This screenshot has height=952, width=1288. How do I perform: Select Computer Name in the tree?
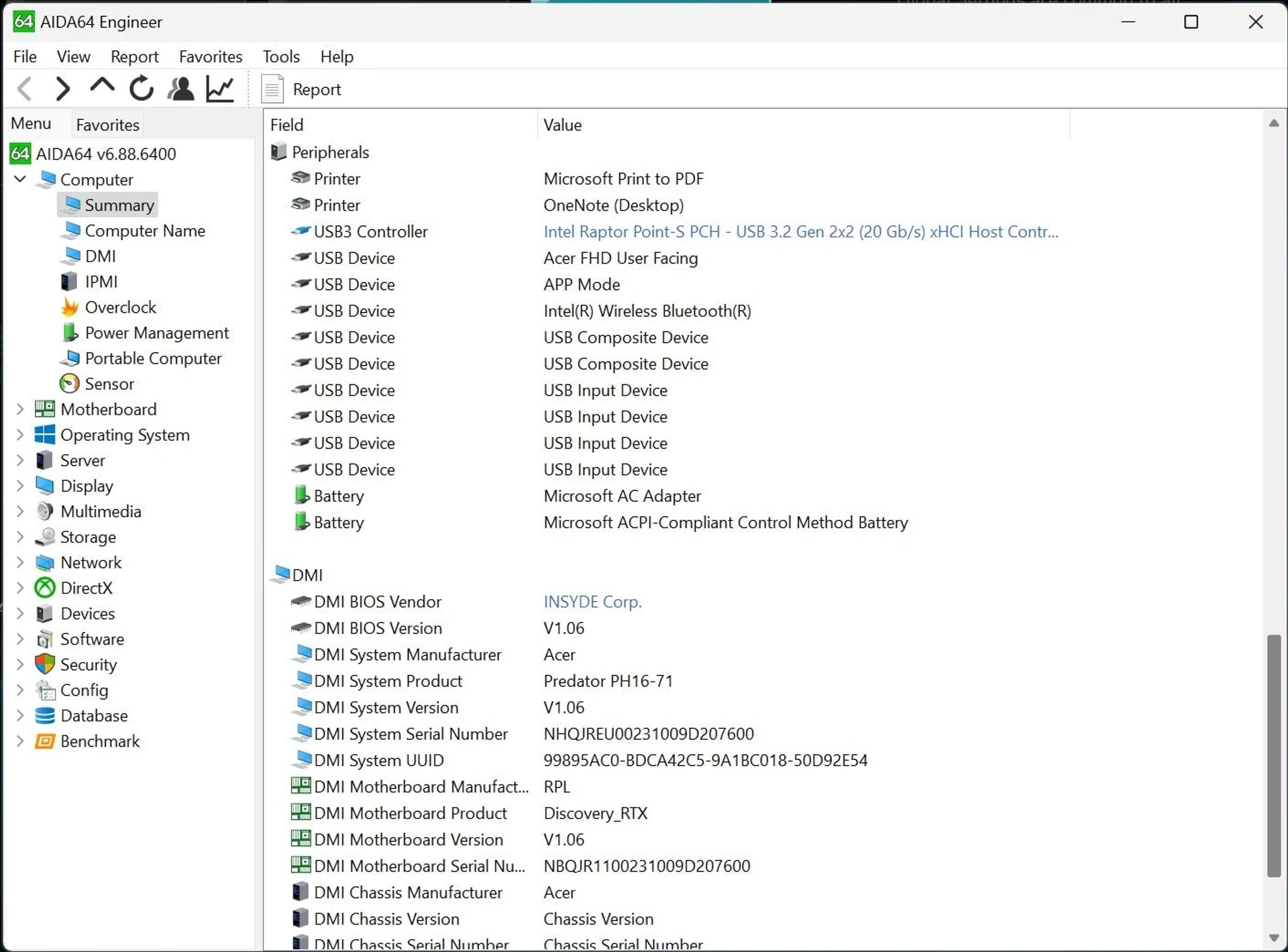point(133,231)
